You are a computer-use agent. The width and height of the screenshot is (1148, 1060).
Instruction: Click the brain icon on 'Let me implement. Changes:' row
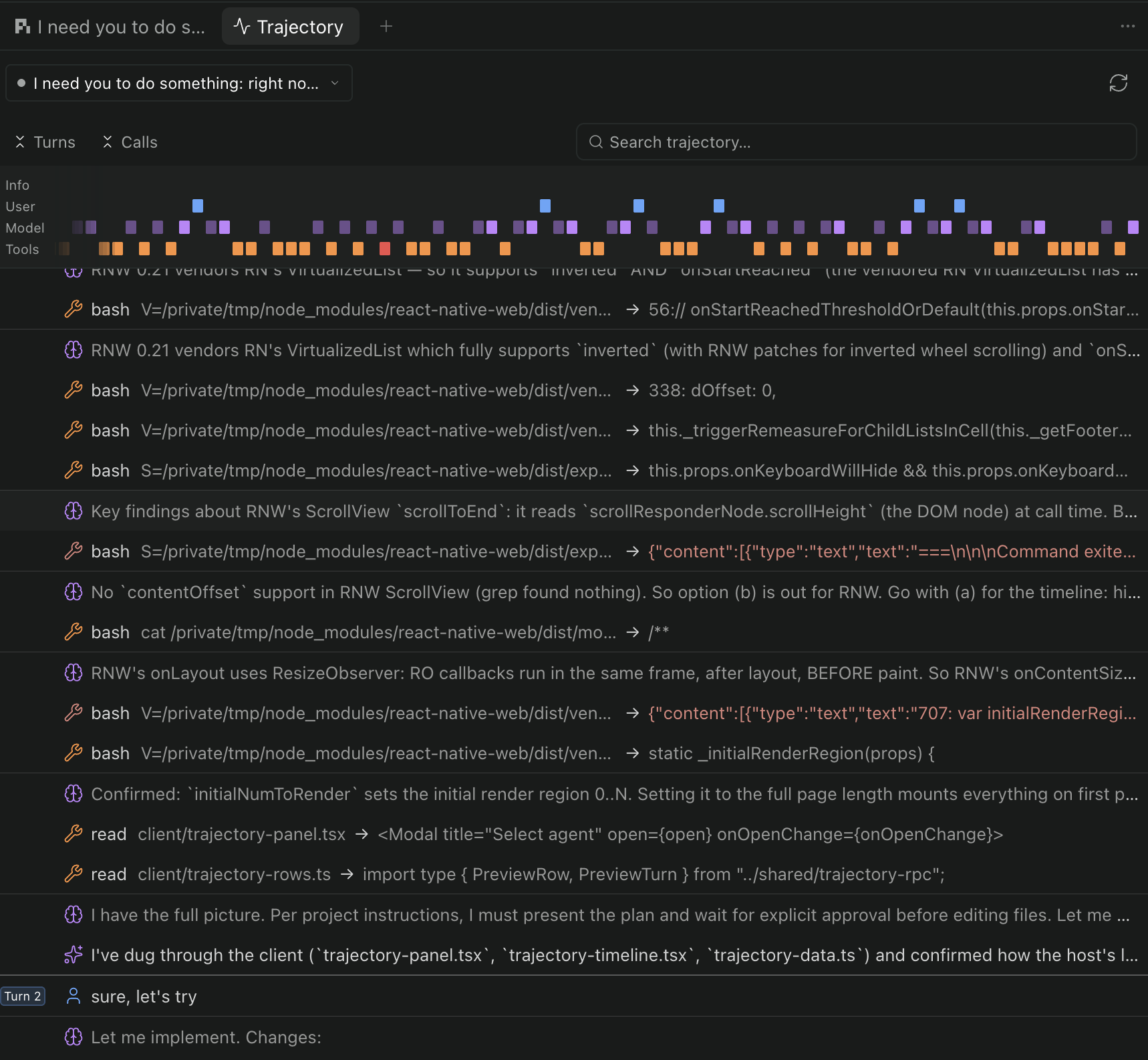click(74, 1037)
